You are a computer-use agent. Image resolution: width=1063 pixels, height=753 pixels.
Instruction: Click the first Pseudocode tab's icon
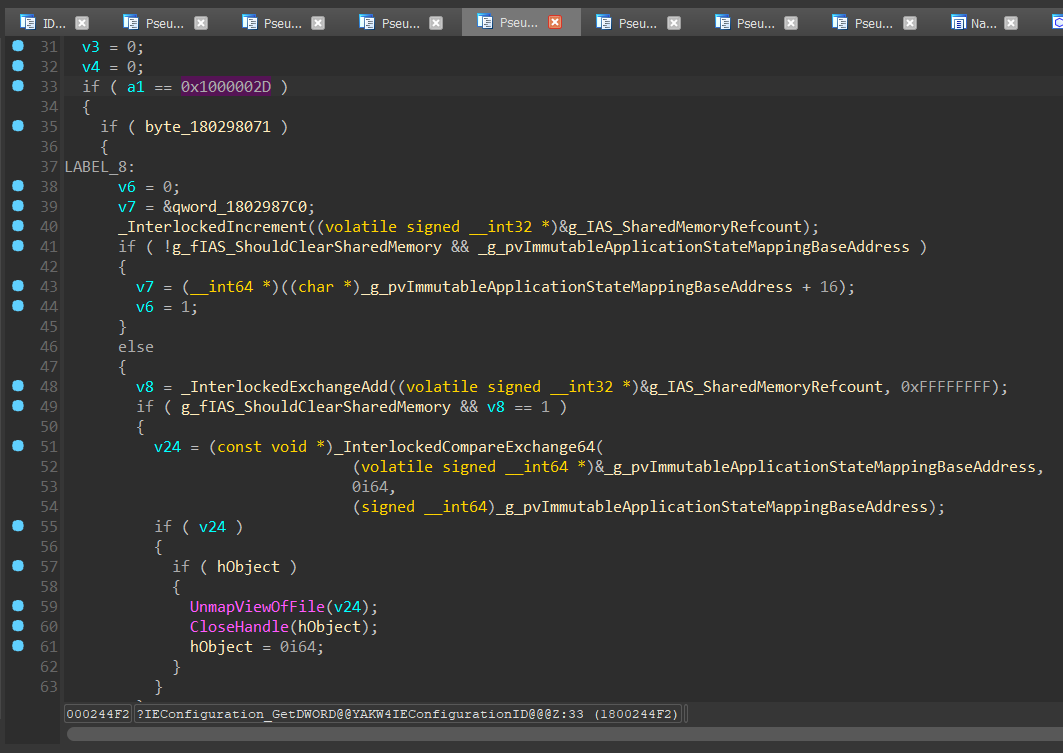pyautogui.click(x=130, y=22)
